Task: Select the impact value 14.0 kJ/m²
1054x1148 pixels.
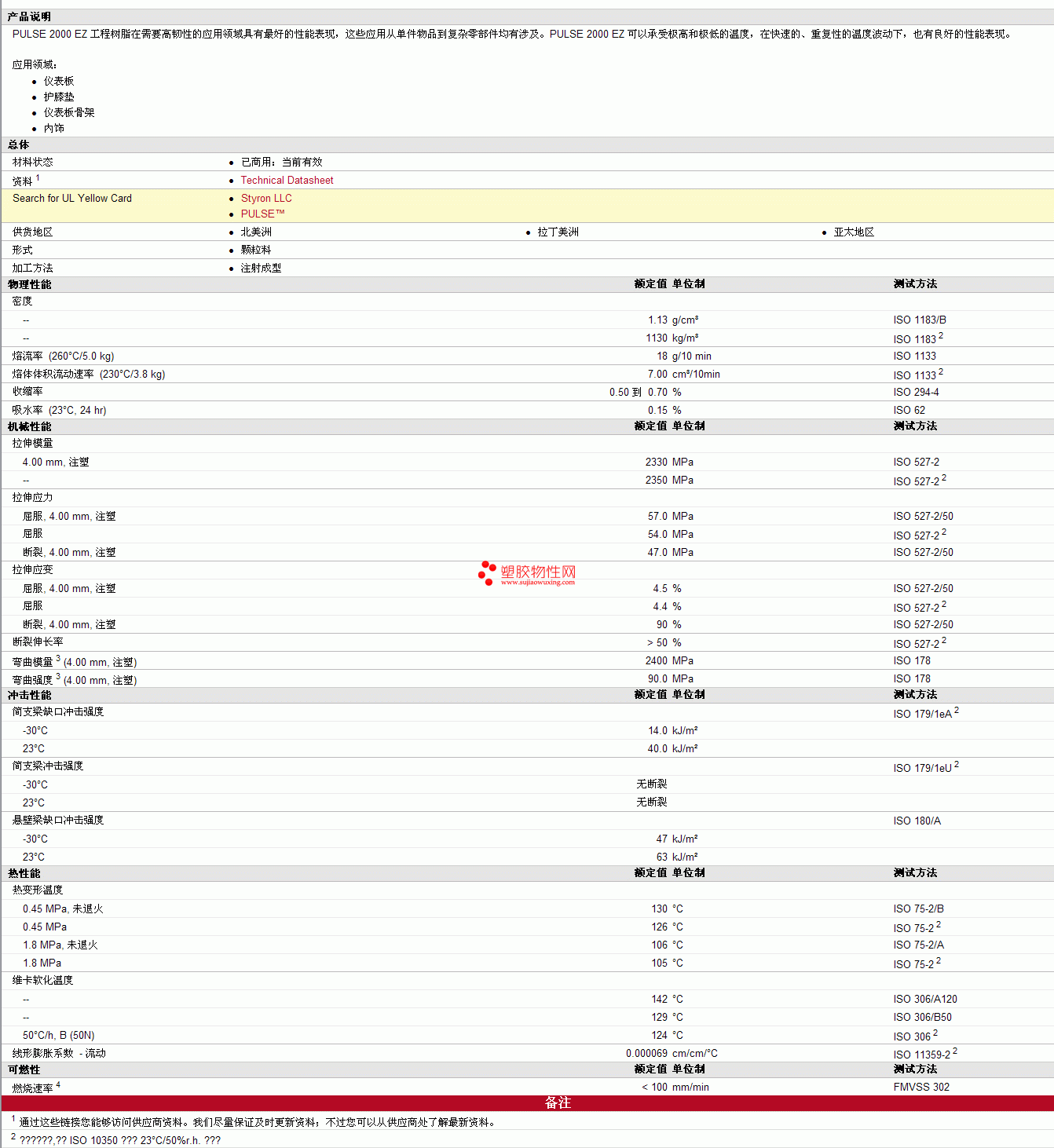Action: coord(673,730)
